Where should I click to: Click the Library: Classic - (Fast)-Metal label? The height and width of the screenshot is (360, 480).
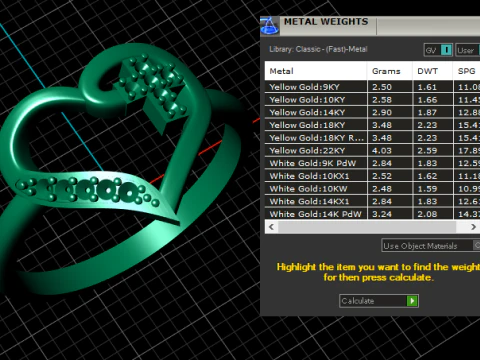pos(318,49)
